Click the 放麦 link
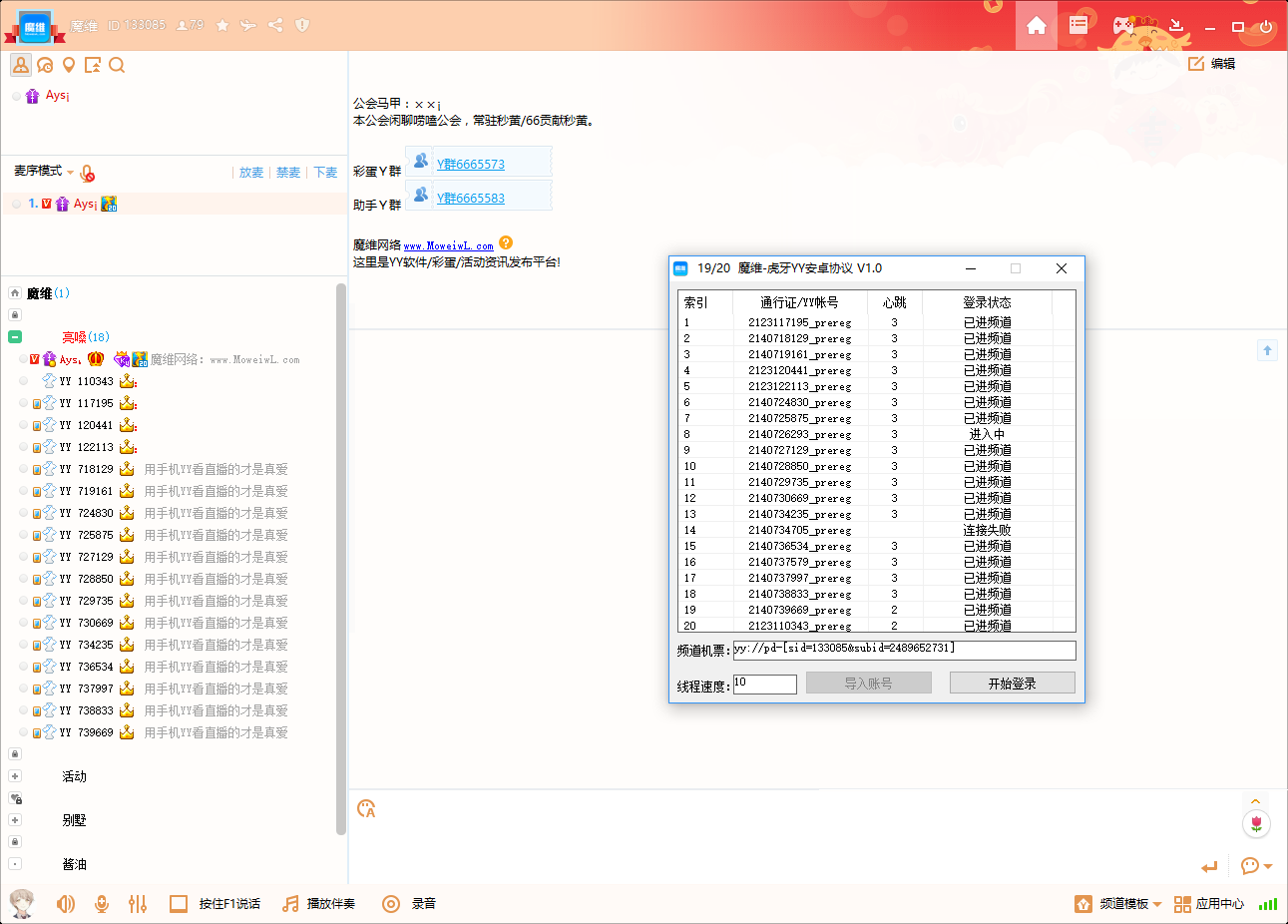The width and height of the screenshot is (1288, 924). pos(251,173)
